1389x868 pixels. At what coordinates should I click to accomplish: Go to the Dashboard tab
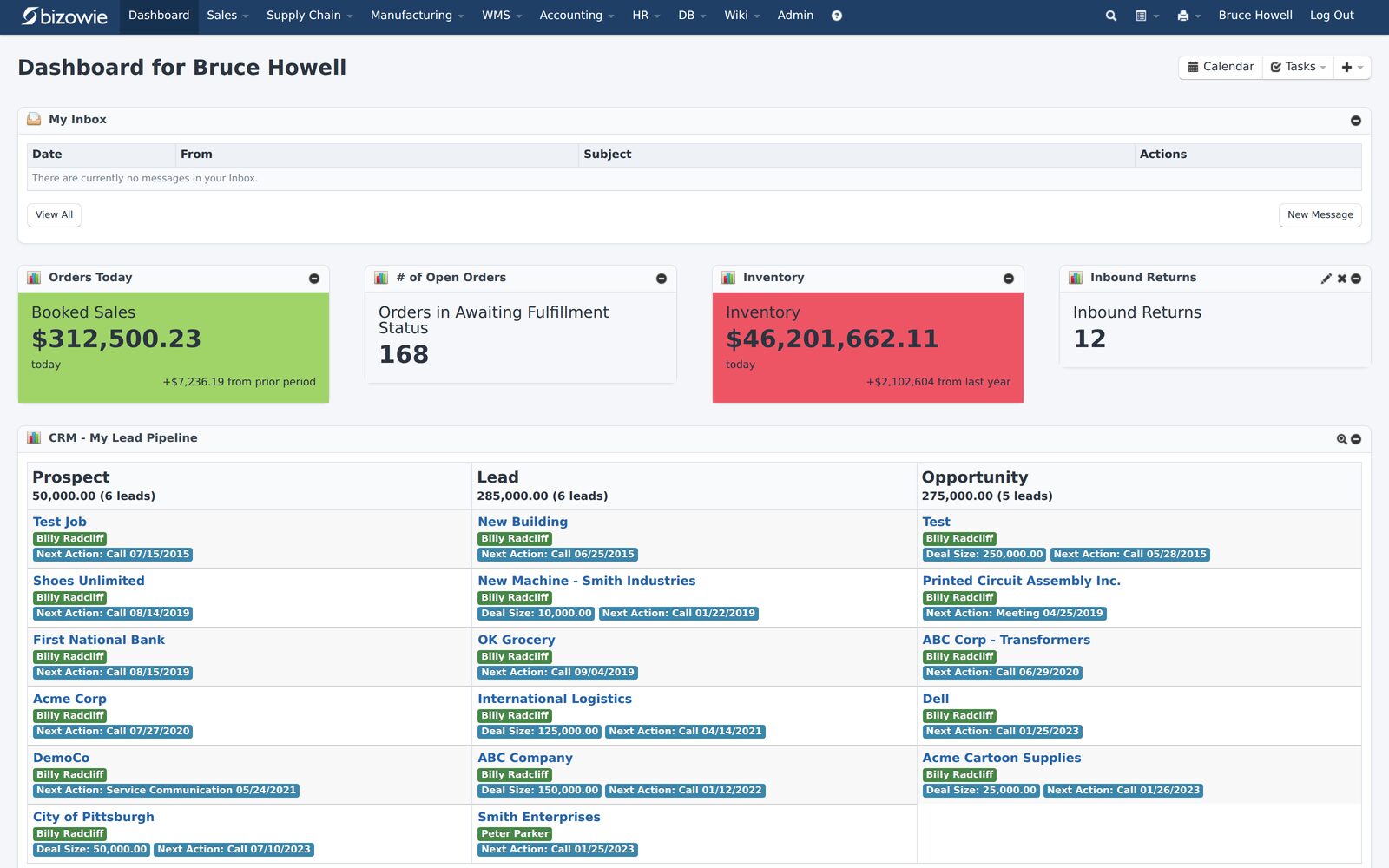(159, 16)
